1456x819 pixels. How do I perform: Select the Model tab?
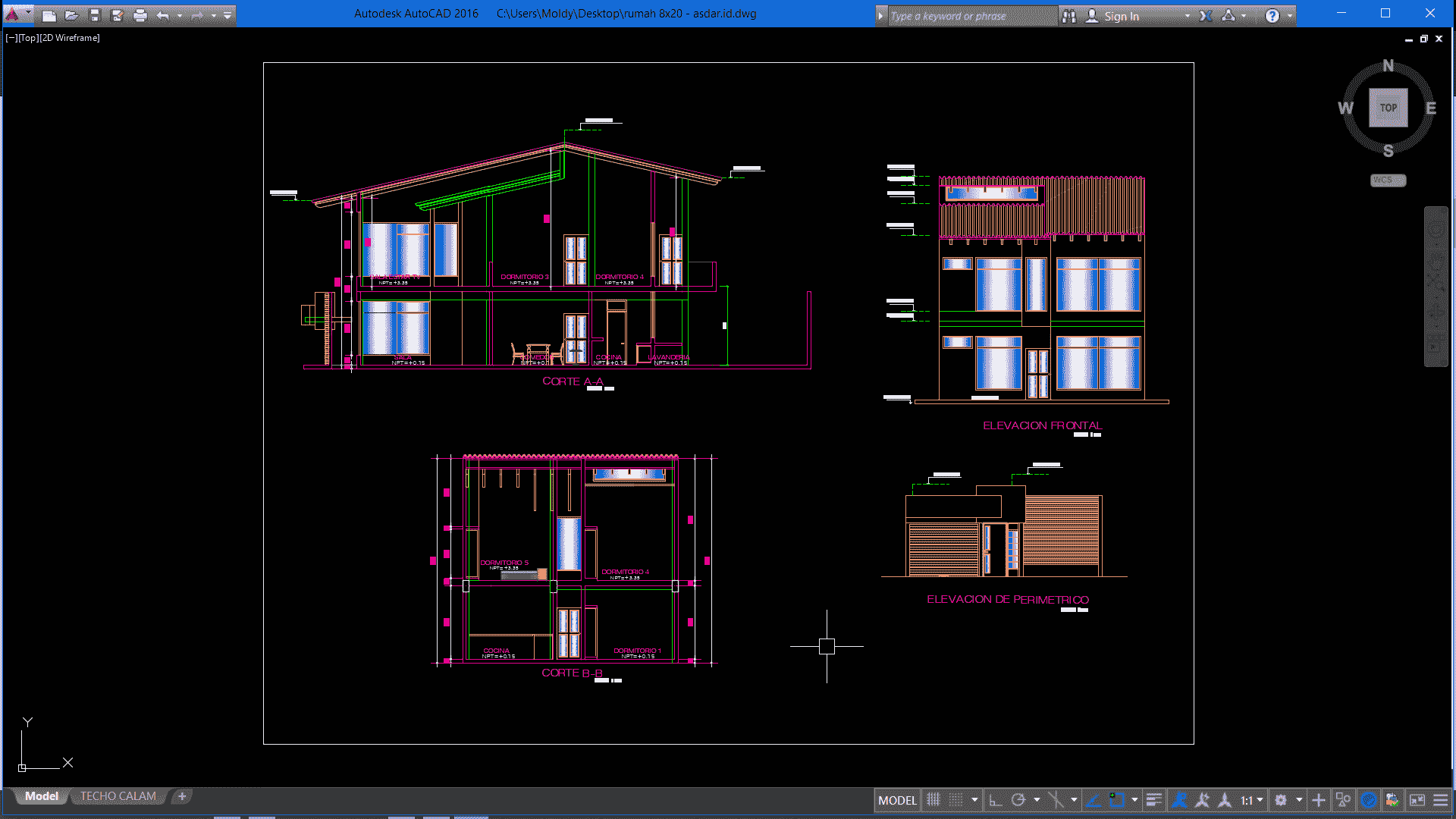pos(41,796)
